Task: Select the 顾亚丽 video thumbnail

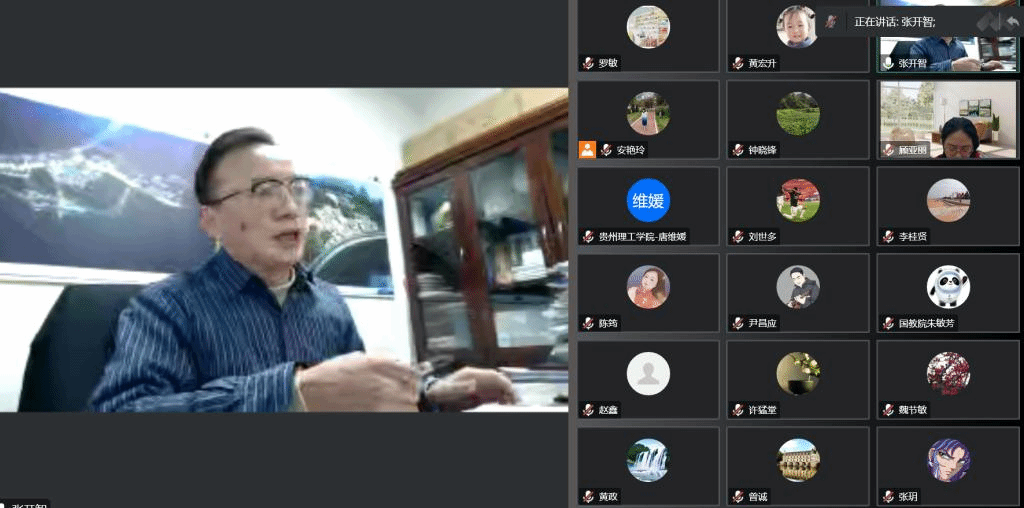Action: coord(947,119)
